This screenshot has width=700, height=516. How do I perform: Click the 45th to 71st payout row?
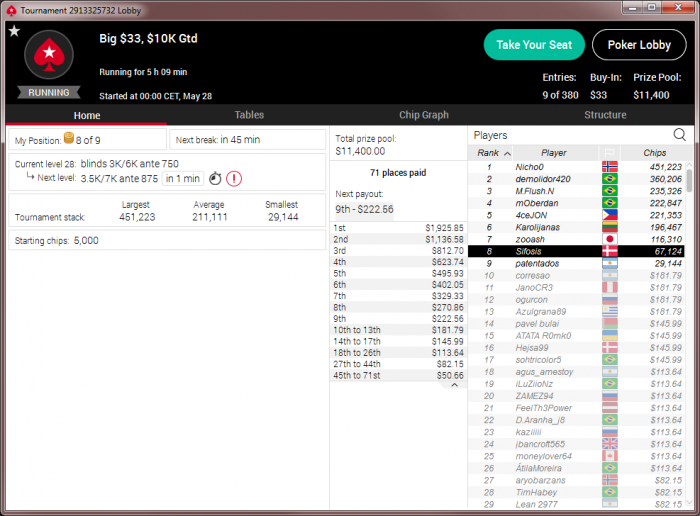tap(398, 375)
